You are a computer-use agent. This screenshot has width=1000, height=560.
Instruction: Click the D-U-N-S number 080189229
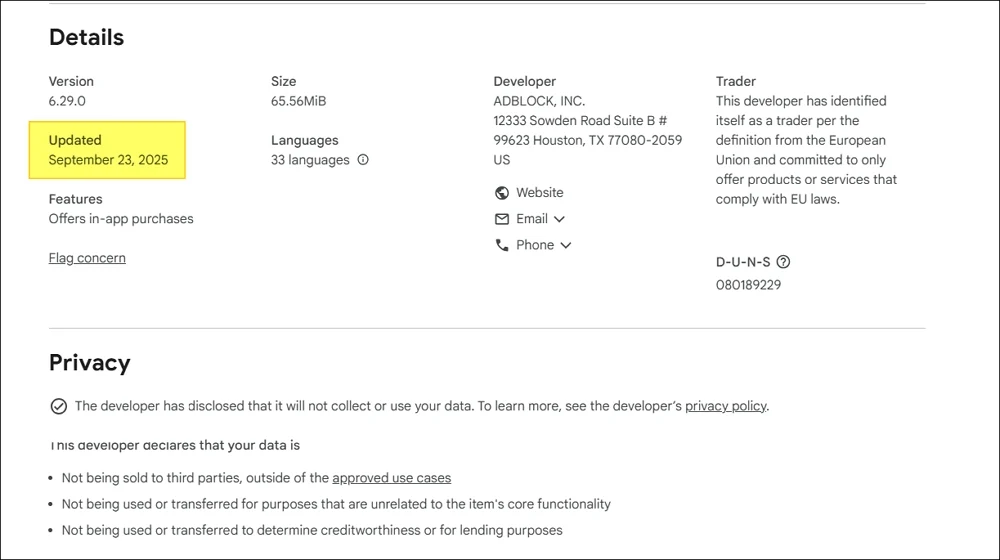click(749, 285)
